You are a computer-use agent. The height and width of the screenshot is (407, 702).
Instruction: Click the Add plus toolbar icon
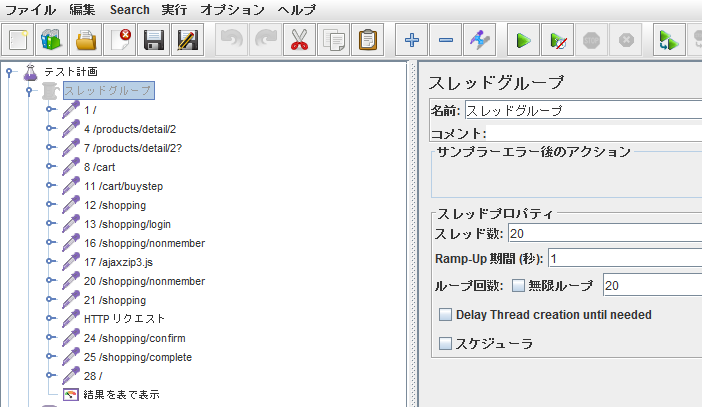pos(411,41)
